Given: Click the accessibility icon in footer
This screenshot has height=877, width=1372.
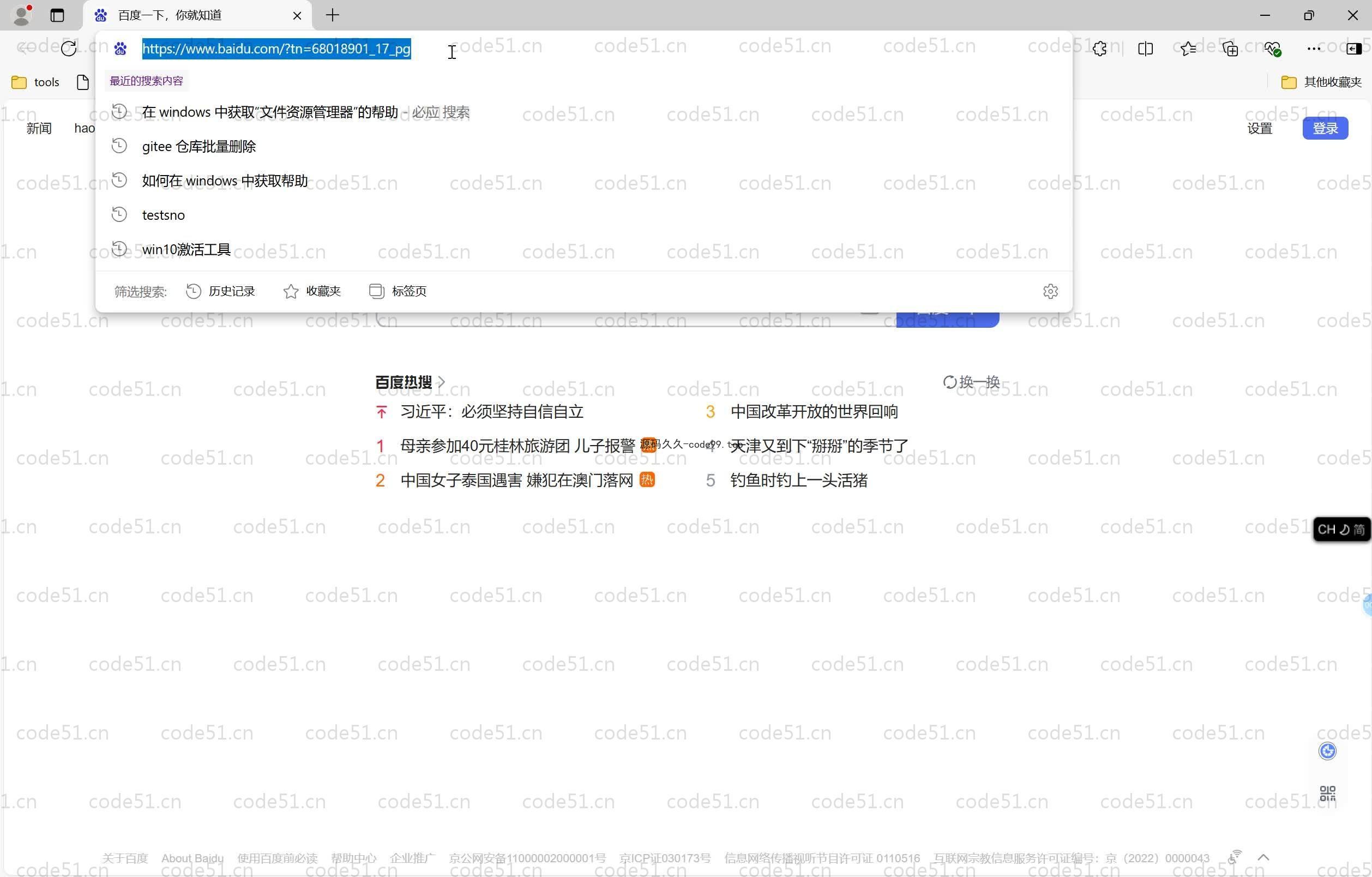Looking at the screenshot, I should pyautogui.click(x=1234, y=856).
